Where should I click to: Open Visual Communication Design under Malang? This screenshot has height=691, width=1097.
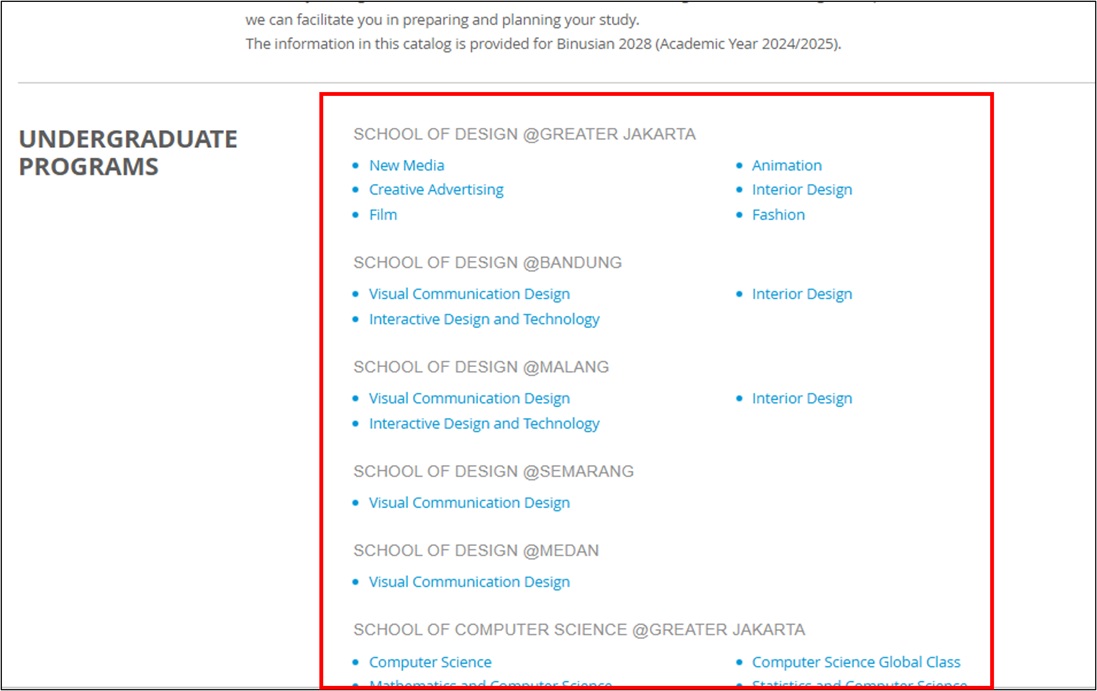tap(469, 399)
